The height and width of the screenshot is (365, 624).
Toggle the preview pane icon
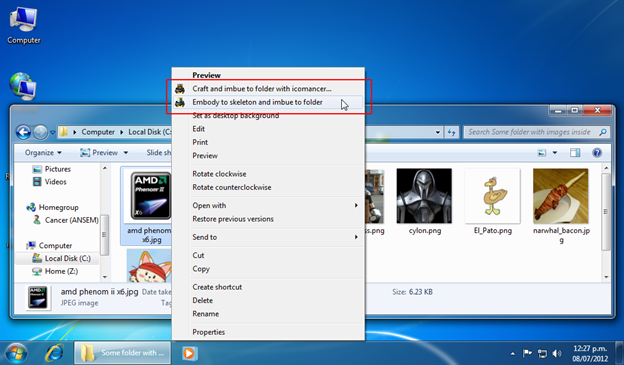(x=575, y=152)
